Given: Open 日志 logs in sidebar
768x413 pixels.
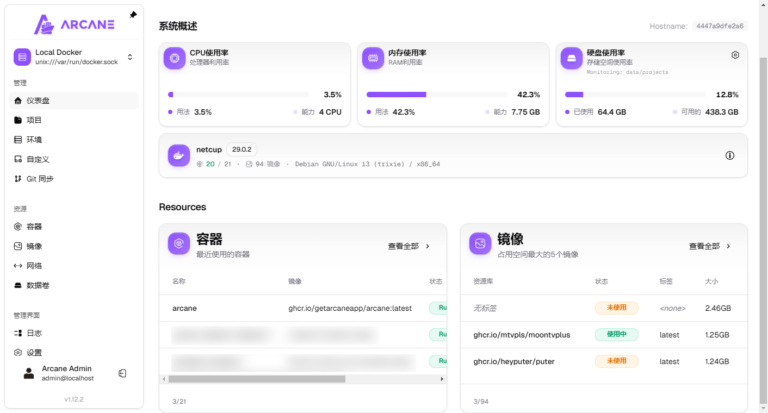Looking at the screenshot, I should tap(74, 333).
